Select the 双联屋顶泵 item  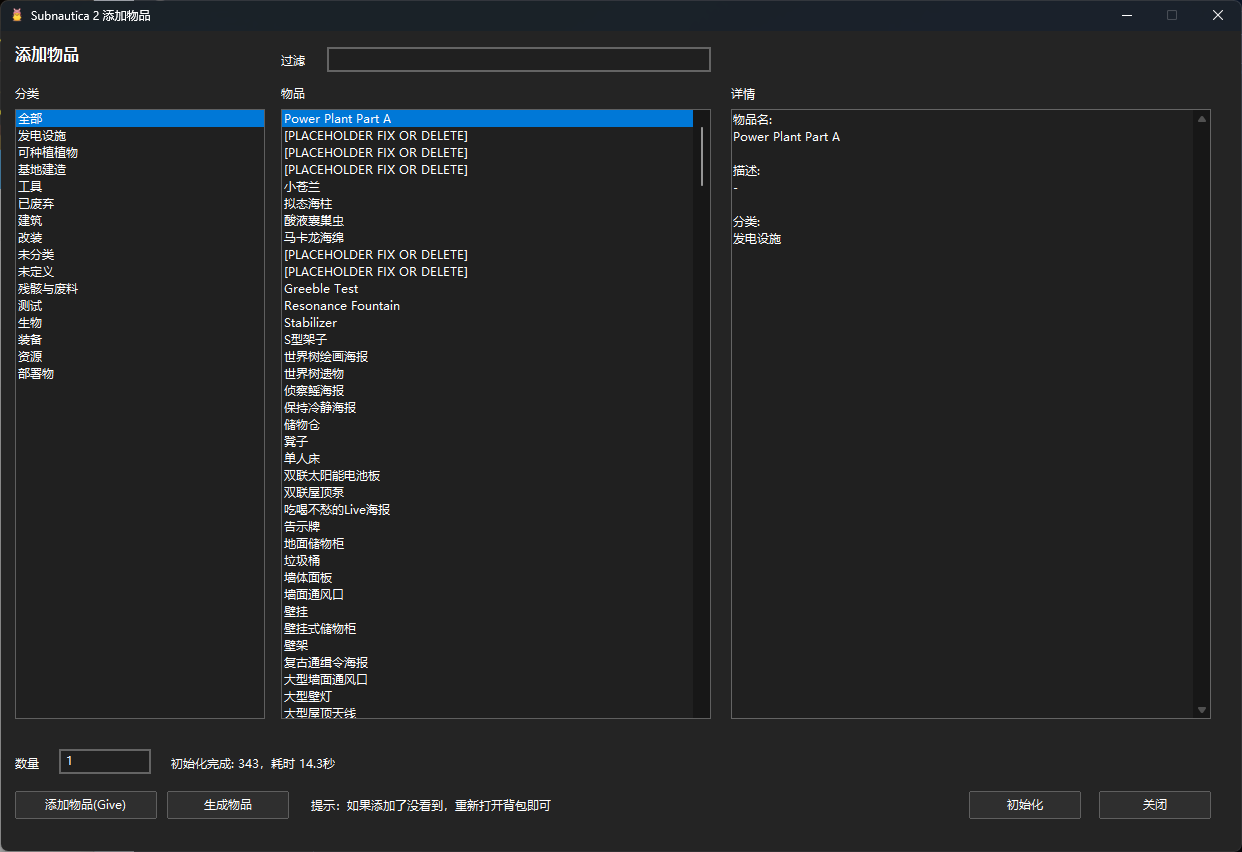[487, 492]
